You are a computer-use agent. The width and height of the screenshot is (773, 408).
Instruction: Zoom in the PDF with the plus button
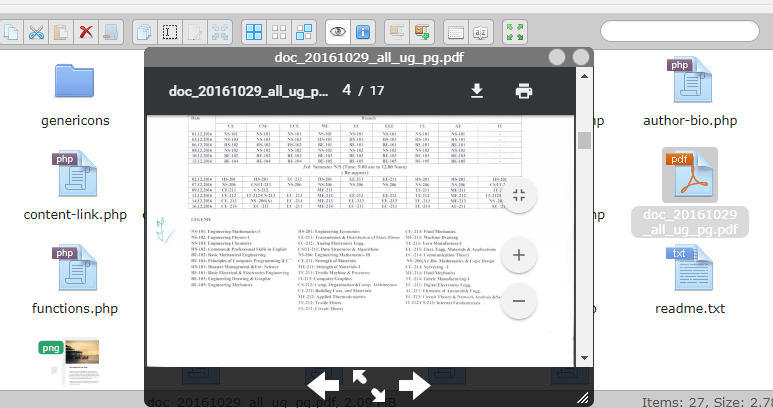point(519,255)
